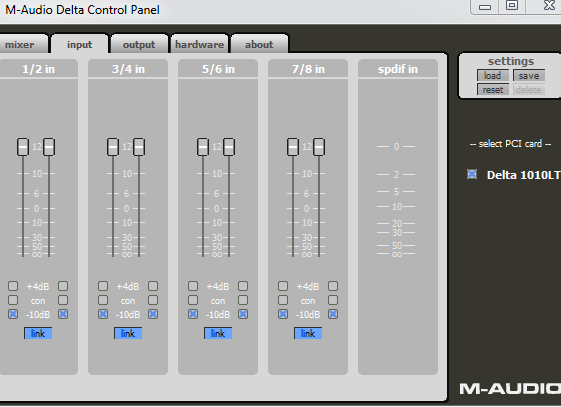Image resolution: width=561 pixels, height=407 pixels.
Task: Toggle right -10dB checkbox for 7/8 in
Action: click(x=333, y=314)
